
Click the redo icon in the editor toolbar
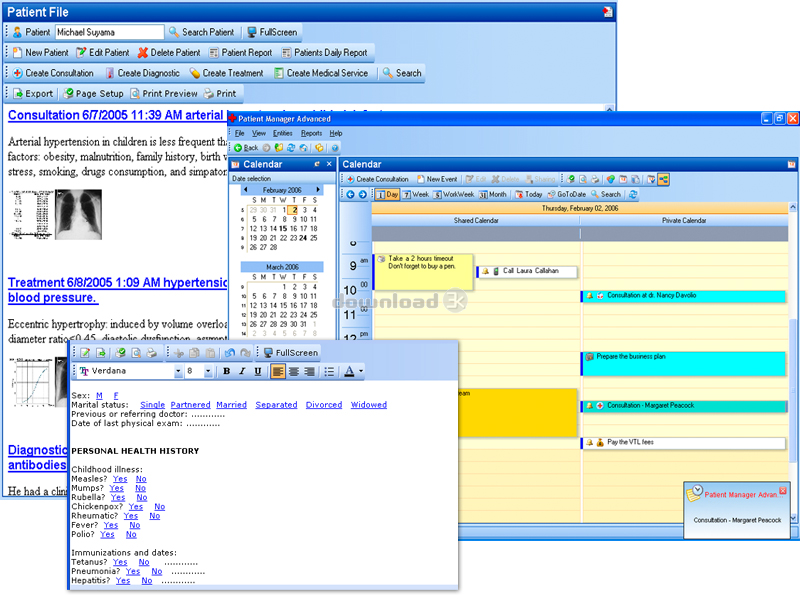245,353
